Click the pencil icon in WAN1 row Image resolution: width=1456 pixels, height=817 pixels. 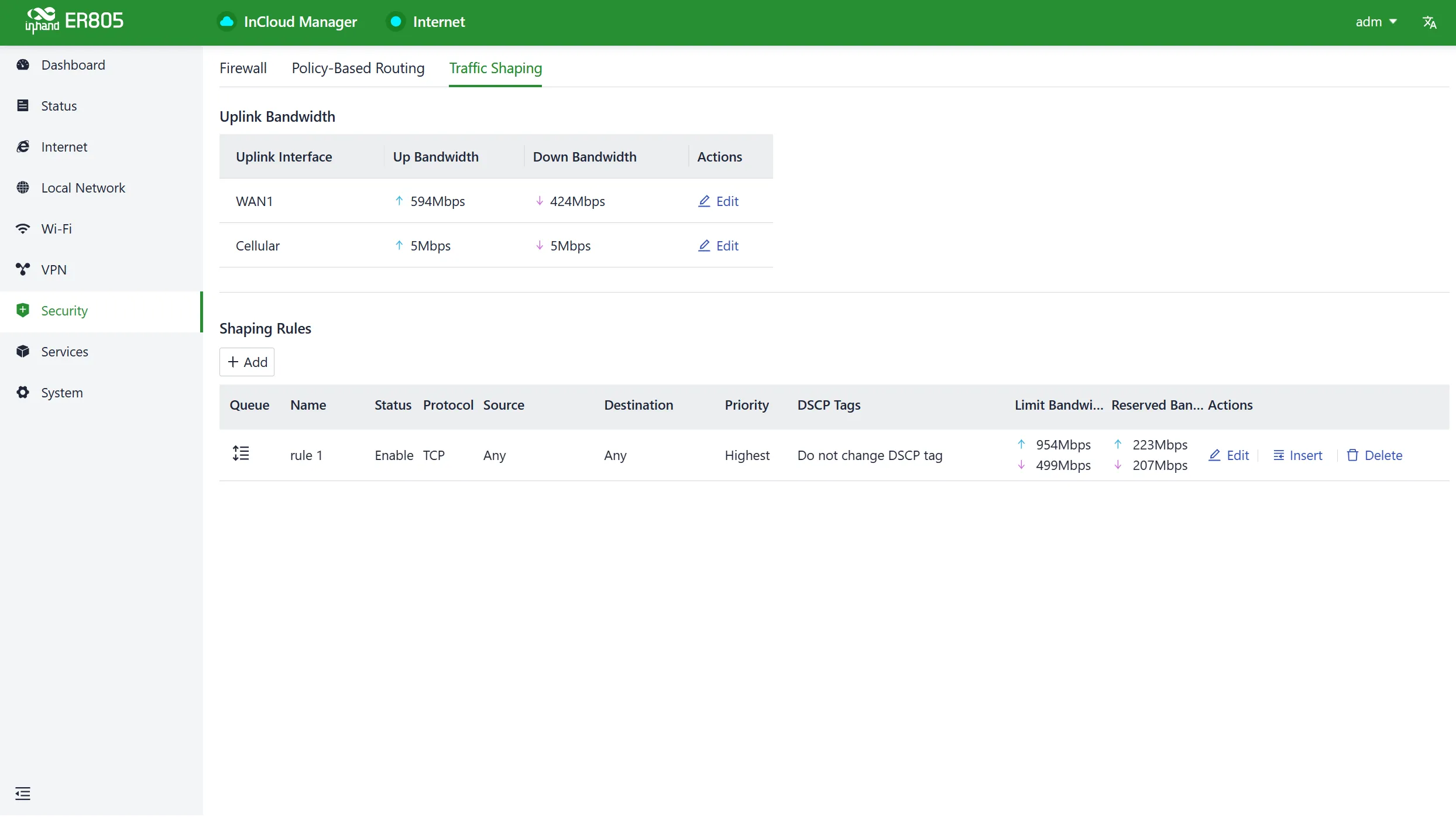pyautogui.click(x=704, y=201)
